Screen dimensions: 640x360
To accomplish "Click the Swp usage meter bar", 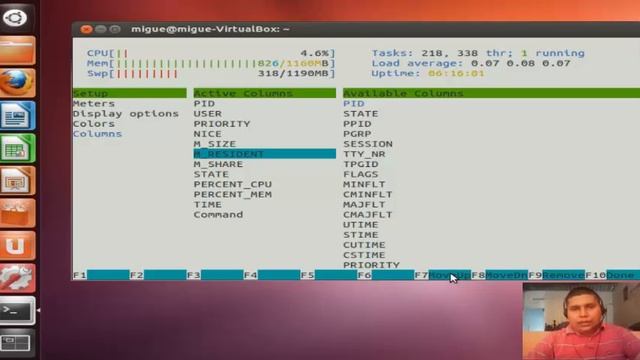I will pos(211,73).
